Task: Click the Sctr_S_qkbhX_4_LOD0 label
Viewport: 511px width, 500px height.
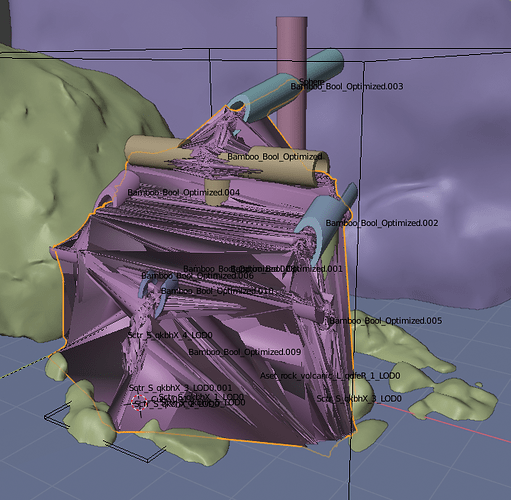Action: click(170, 335)
